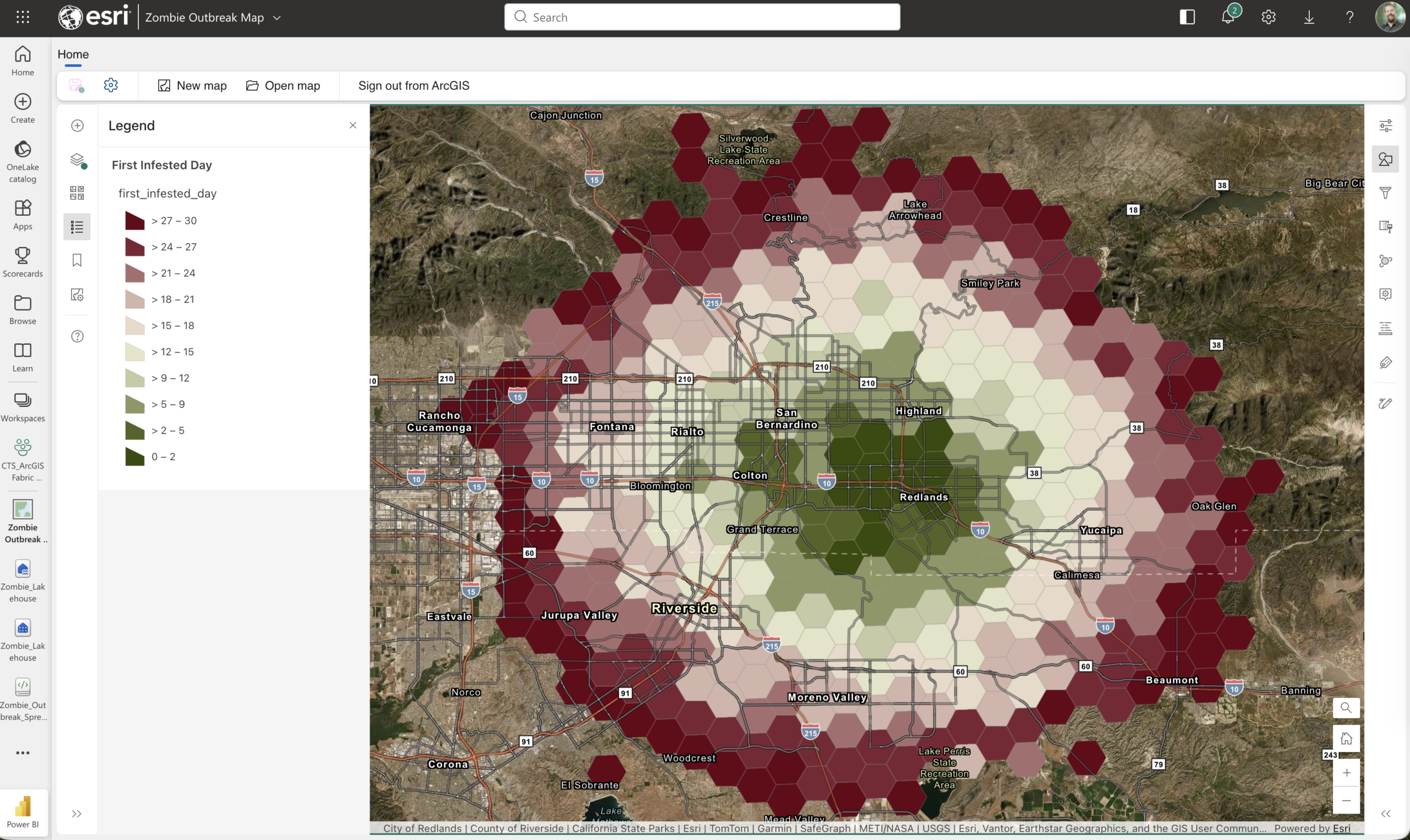
Task: Open notifications bell icon
Action: pyautogui.click(x=1228, y=17)
